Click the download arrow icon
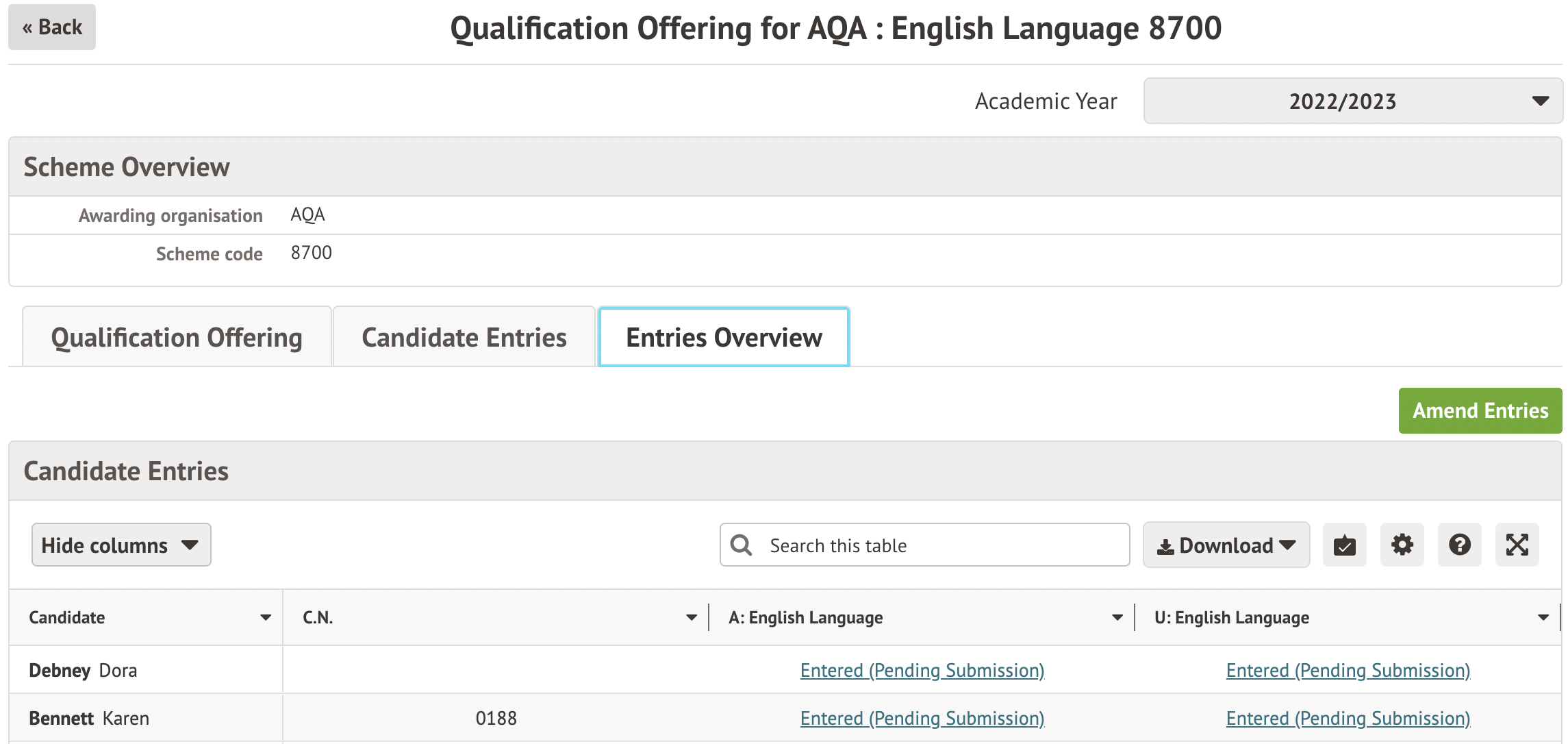Screen dimensions: 1568x744 coord(1165,546)
